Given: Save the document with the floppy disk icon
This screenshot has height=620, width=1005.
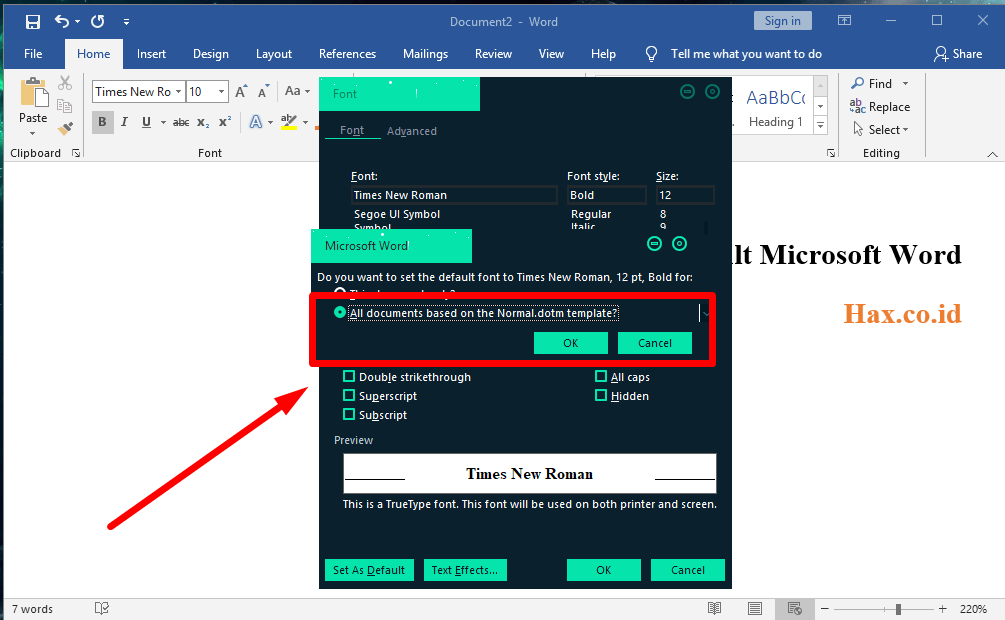Looking at the screenshot, I should pos(32,22).
